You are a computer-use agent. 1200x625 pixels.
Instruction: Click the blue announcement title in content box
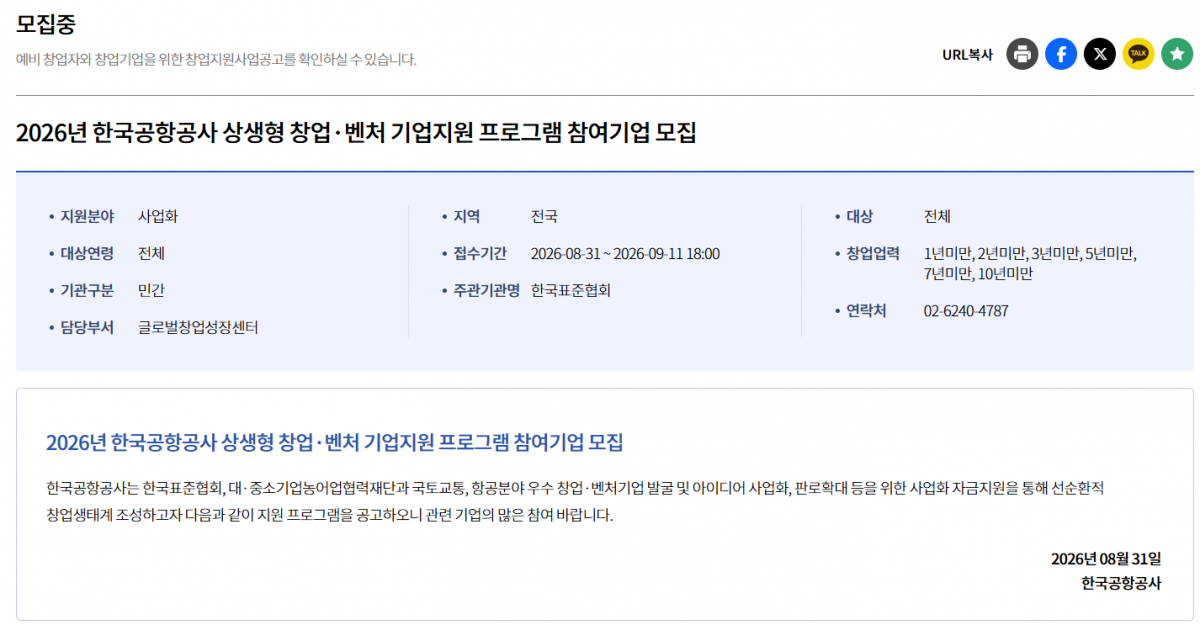coord(334,442)
